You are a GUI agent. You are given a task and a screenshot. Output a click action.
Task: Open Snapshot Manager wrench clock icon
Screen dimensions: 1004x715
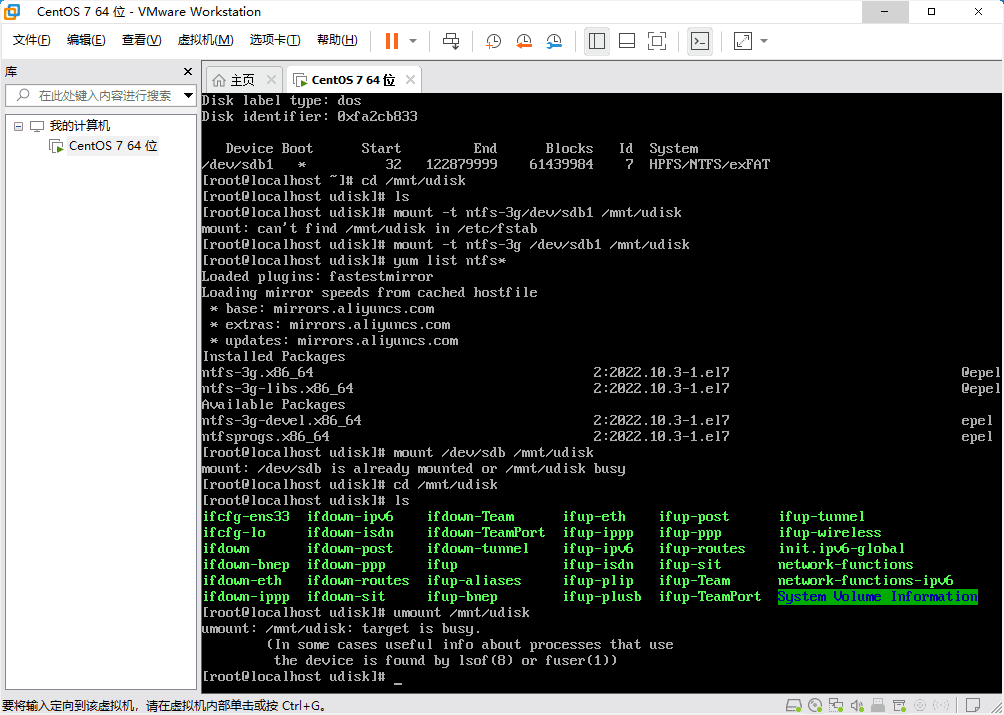coord(554,41)
